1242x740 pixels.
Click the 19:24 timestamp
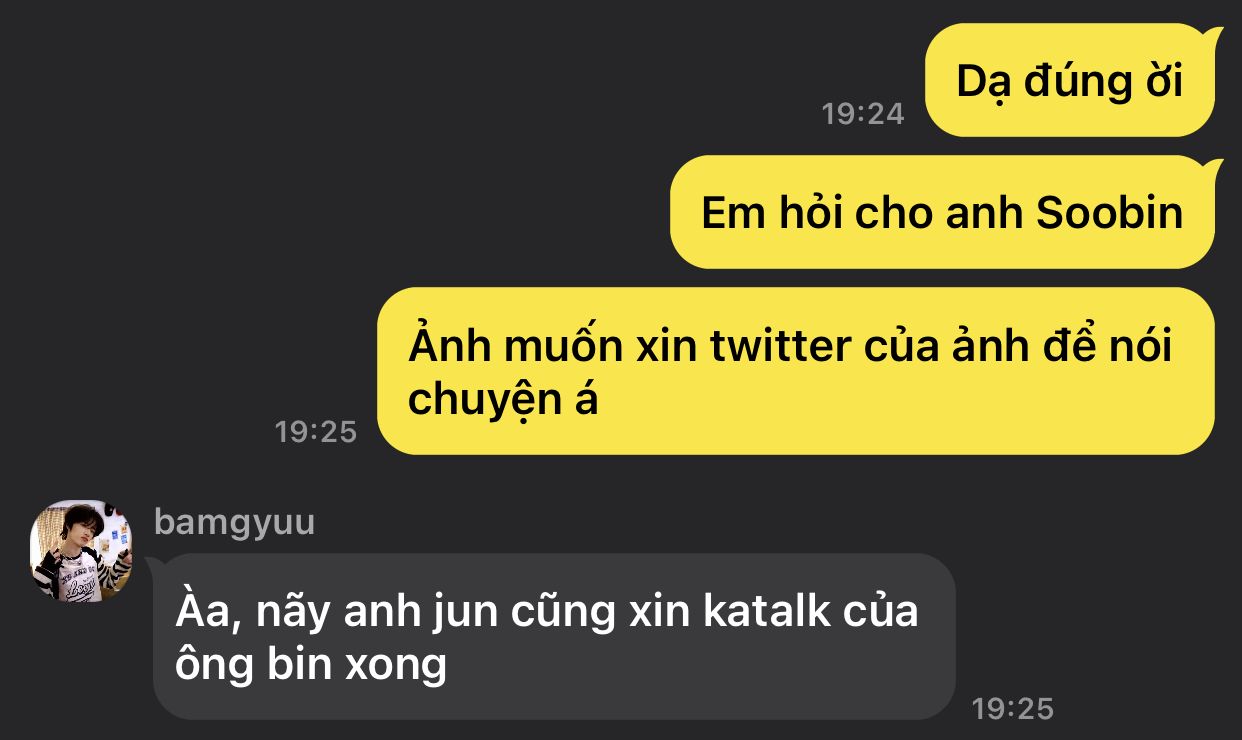tap(863, 114)
